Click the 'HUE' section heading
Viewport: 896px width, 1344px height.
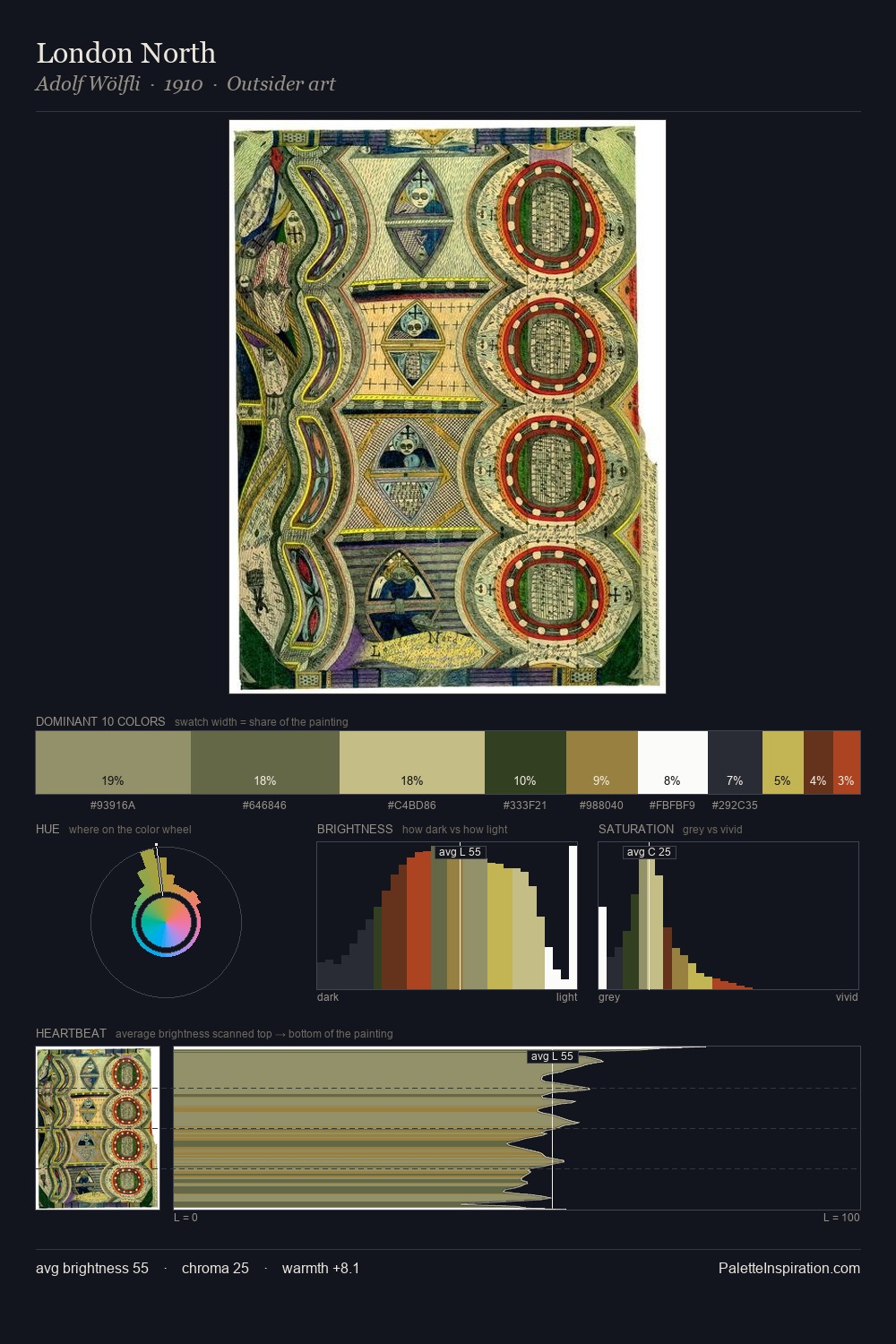[47, 829]
